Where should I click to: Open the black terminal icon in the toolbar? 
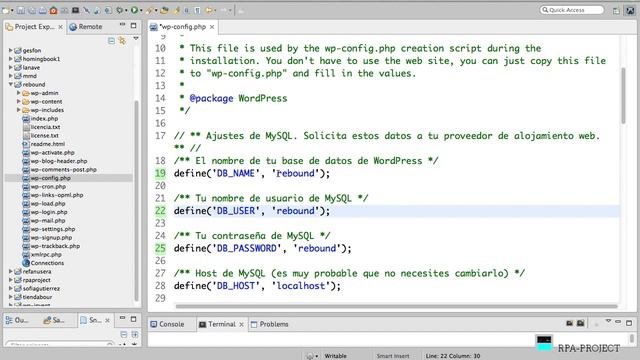pos(76,10)
